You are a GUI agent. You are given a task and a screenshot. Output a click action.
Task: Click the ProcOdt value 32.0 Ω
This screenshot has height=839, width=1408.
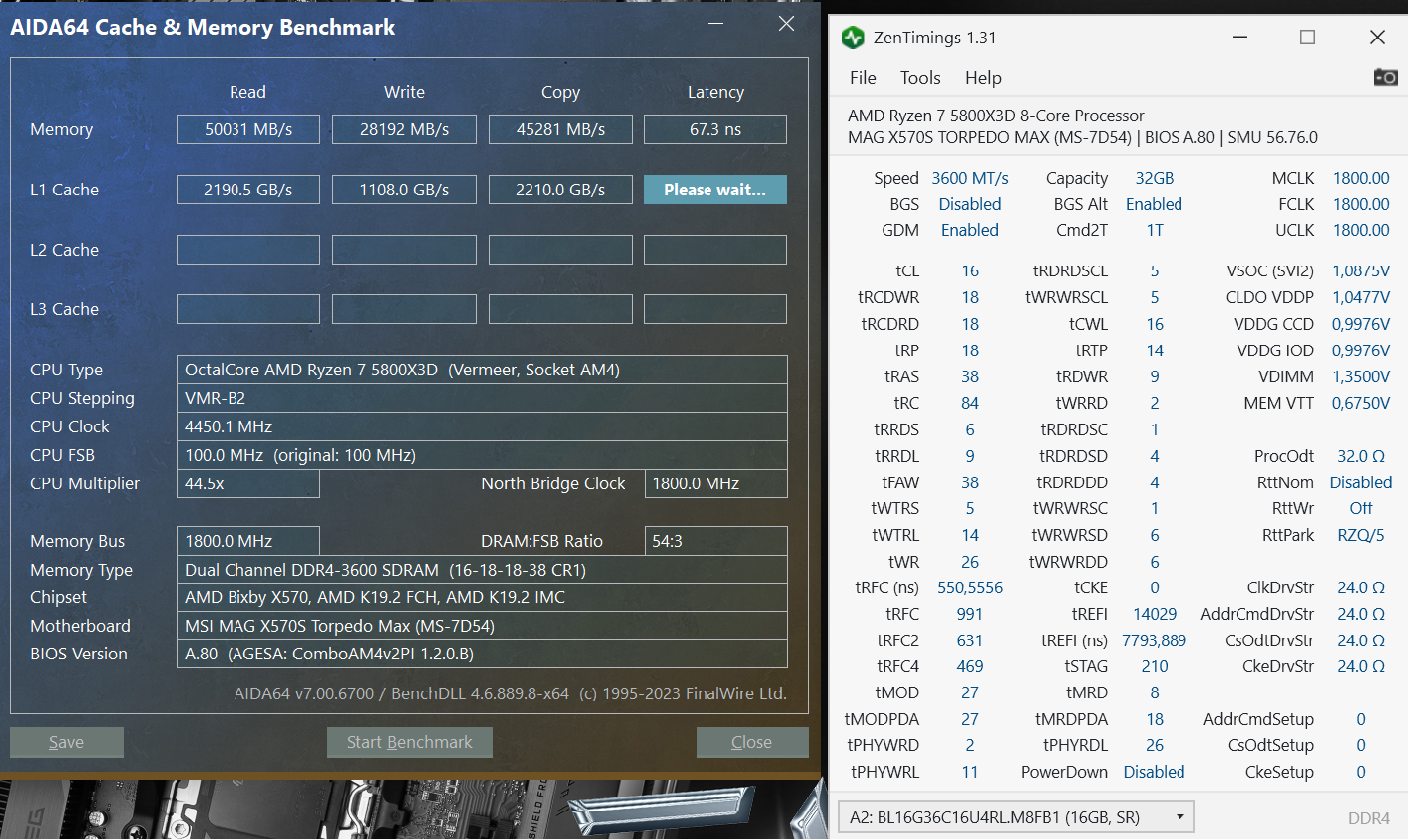[1361, 456]
